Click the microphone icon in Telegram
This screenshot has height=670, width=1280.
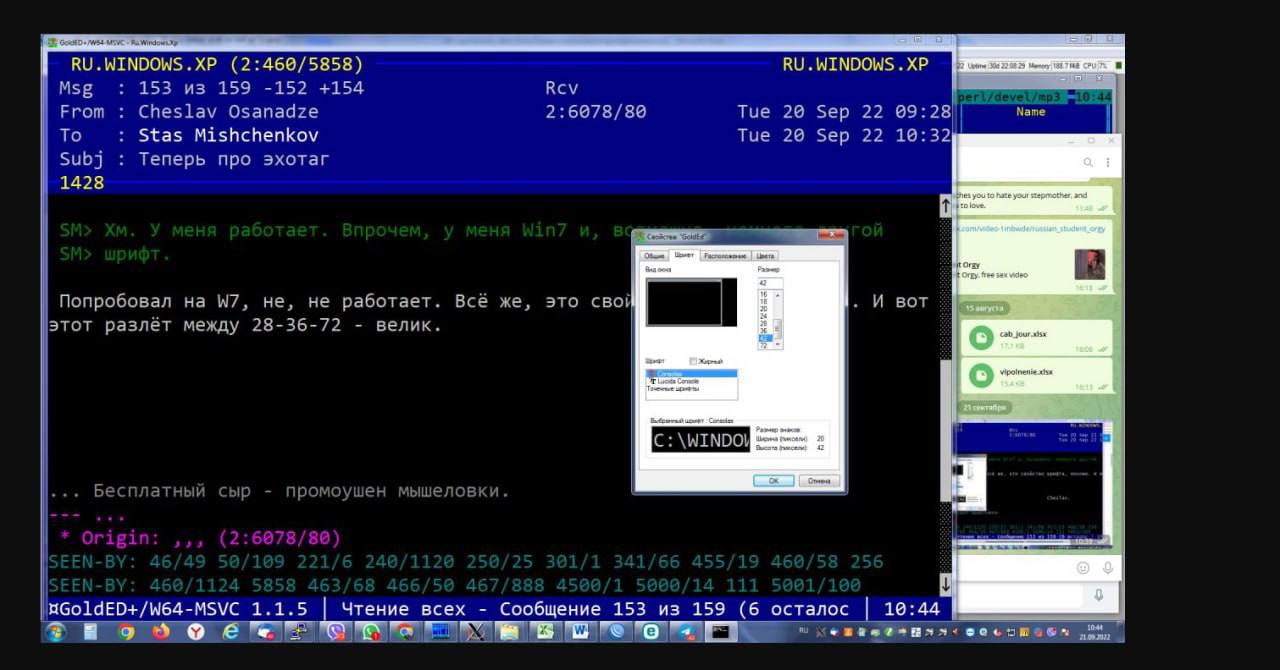(x=1108, y=568)
